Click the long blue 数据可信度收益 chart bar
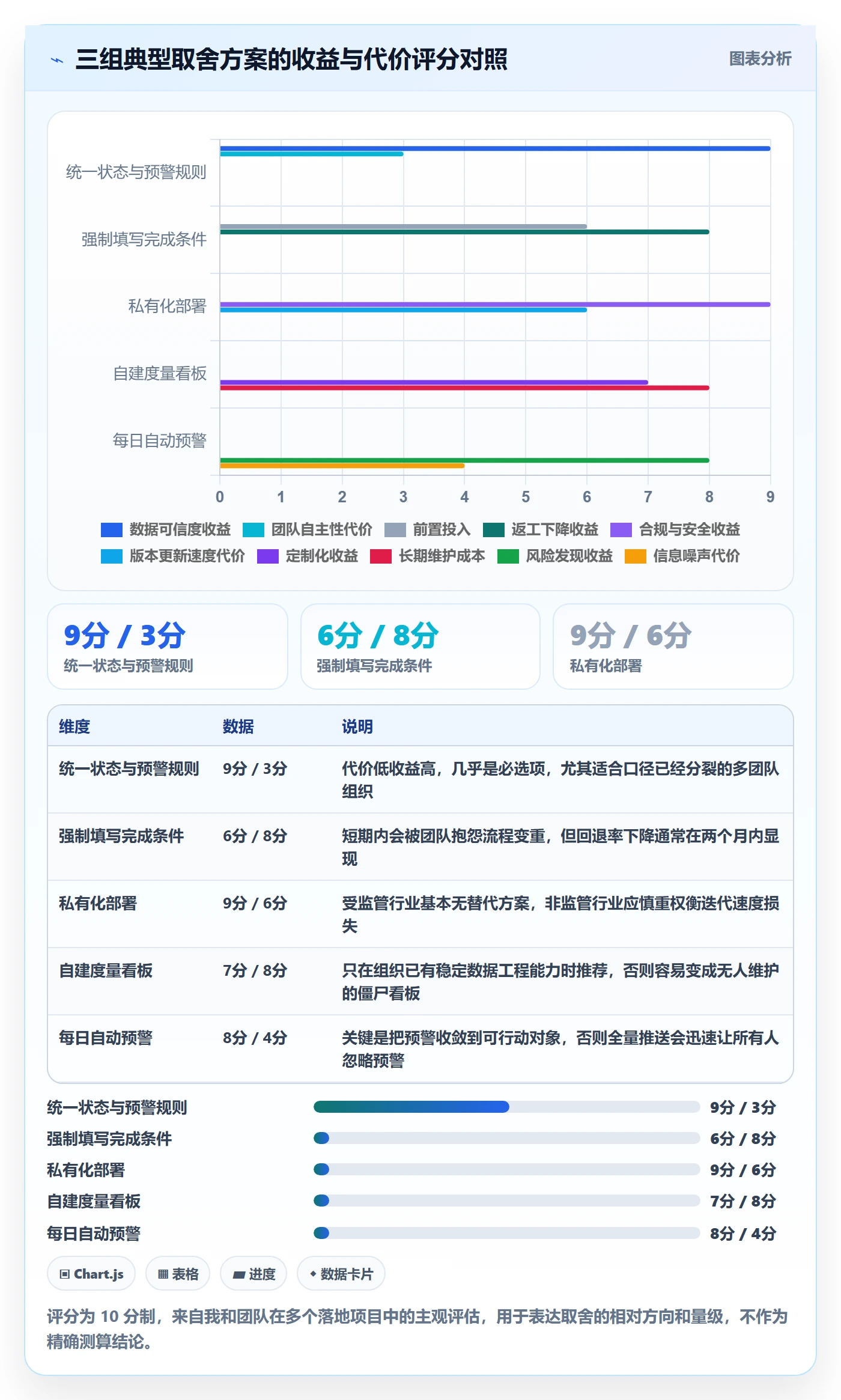Viewport: 841px width, 1400px height. point(495,148)
